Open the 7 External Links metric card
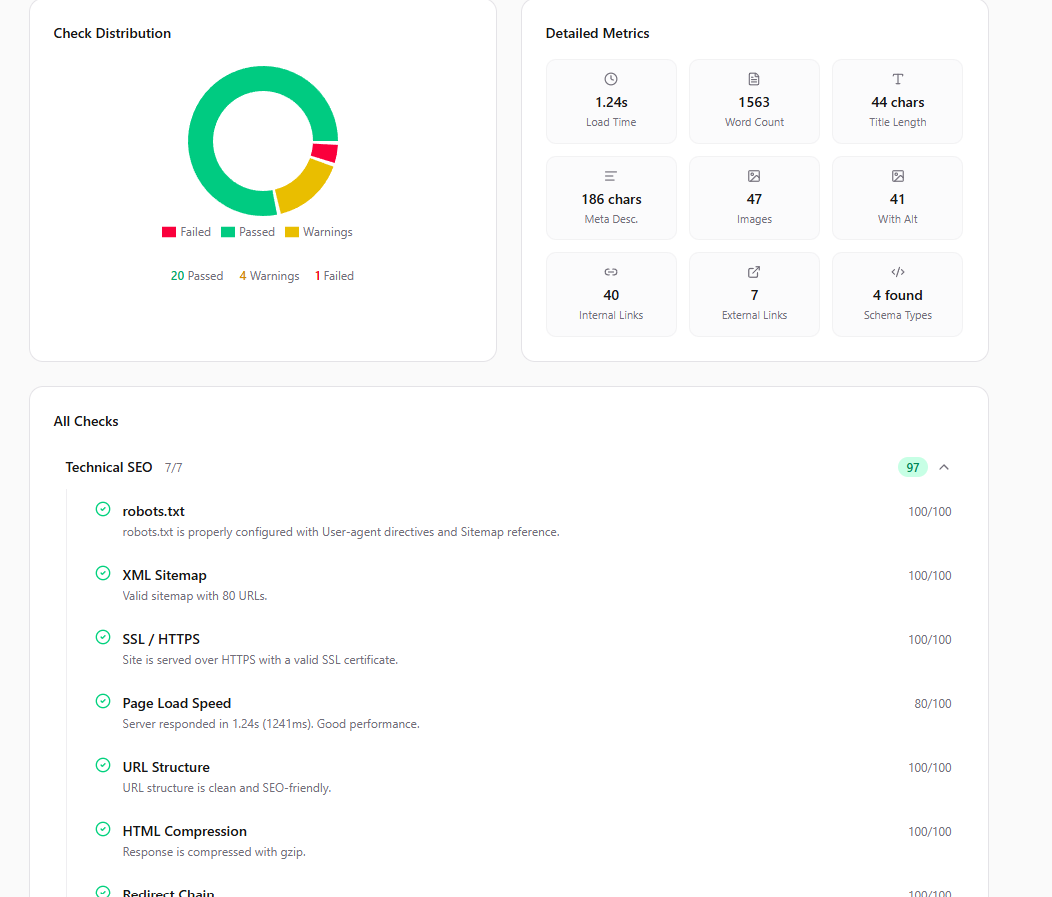Image resolution: width=1052 pixels, height=897 pixels. [x=754, y=295]
